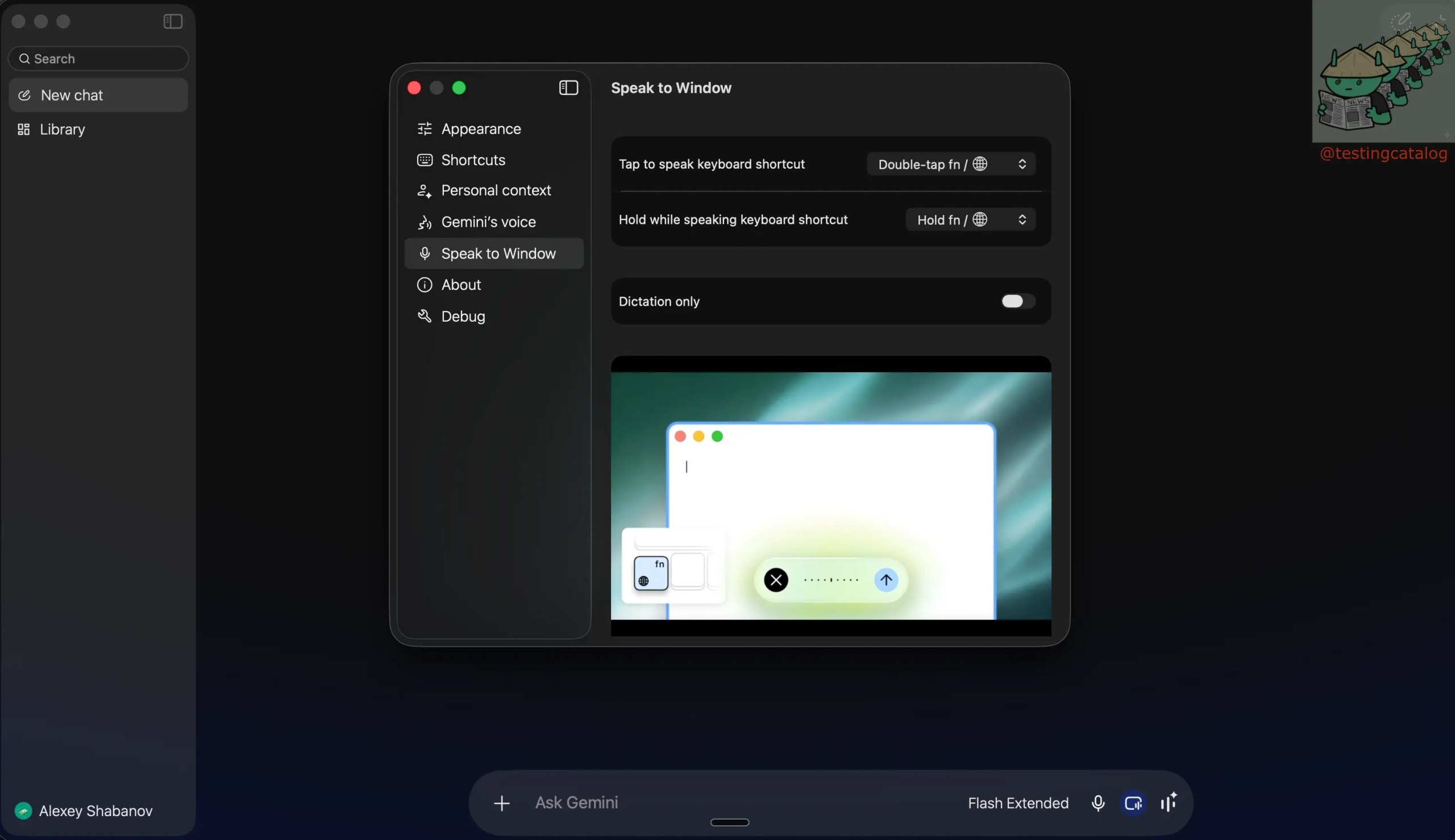1455x840 pixels.
Task: Click the green zoom button of settings window
Action: coord(459,88)
